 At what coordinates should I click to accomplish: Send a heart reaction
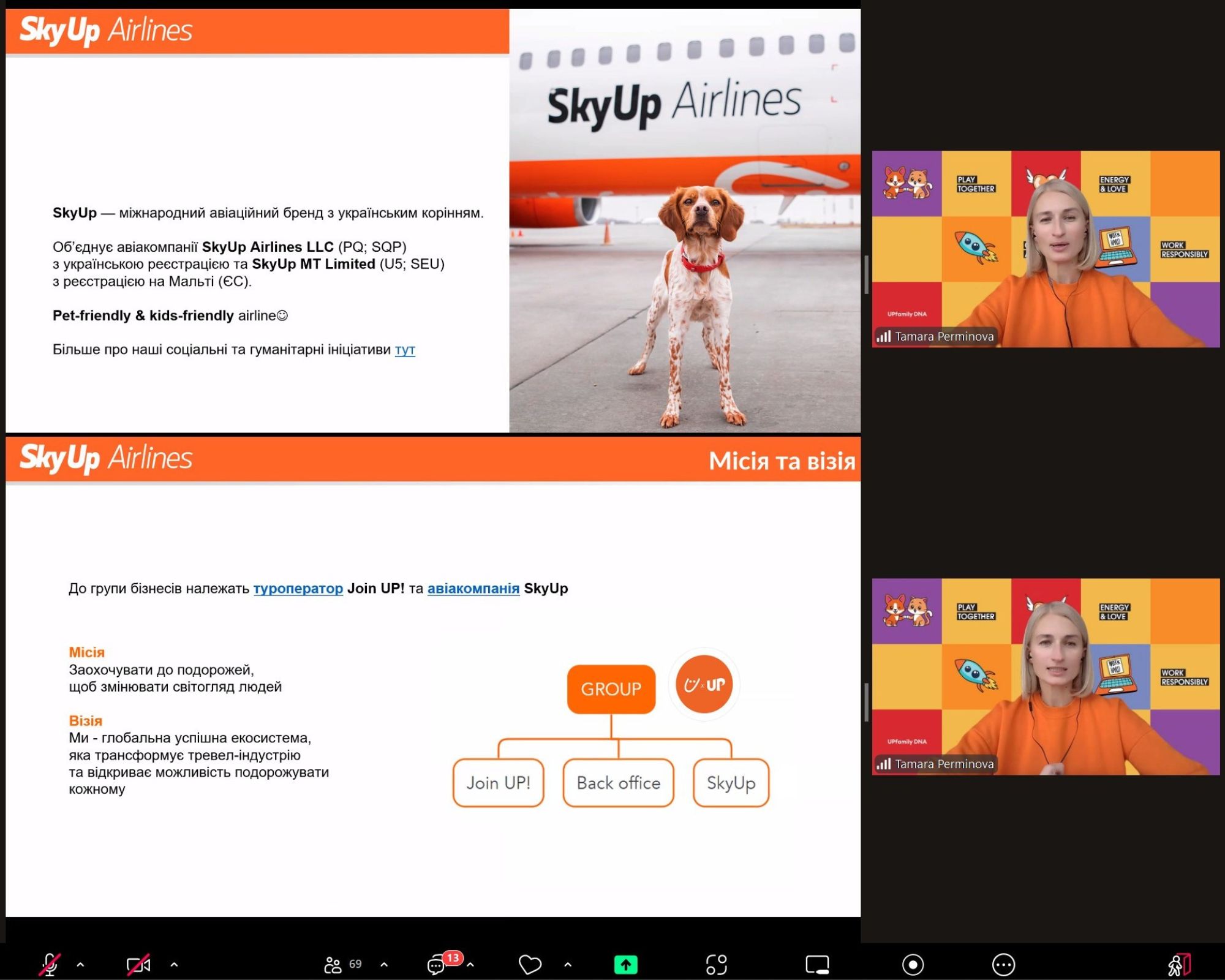(530, 965)
